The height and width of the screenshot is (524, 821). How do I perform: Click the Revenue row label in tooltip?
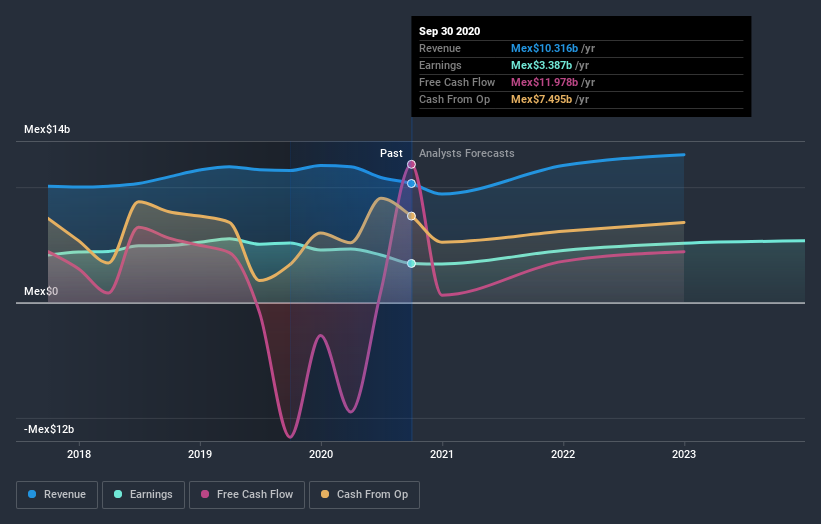pos(440,48)
